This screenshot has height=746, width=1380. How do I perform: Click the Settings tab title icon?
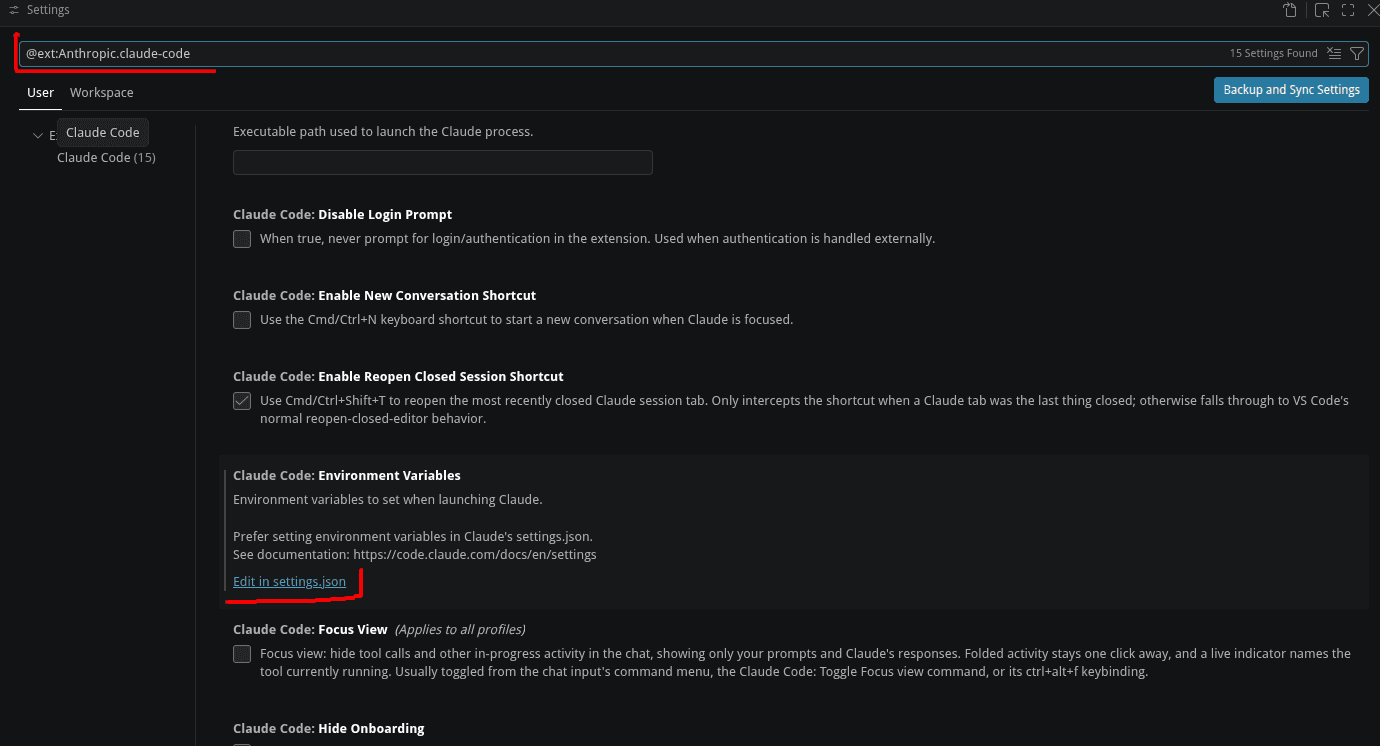(x=14, y=10)
